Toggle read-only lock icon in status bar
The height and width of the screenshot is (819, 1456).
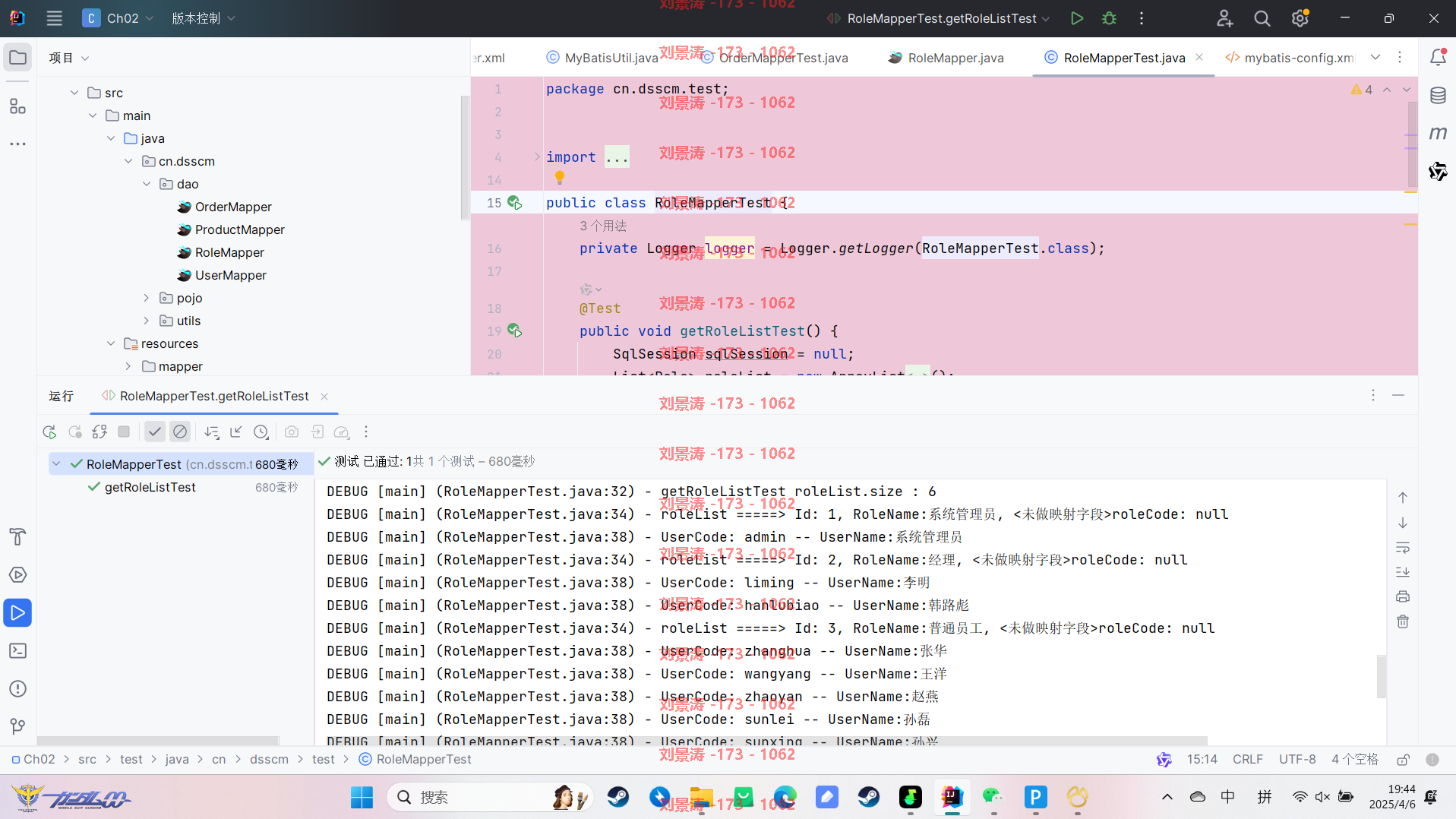(1404, 760)
